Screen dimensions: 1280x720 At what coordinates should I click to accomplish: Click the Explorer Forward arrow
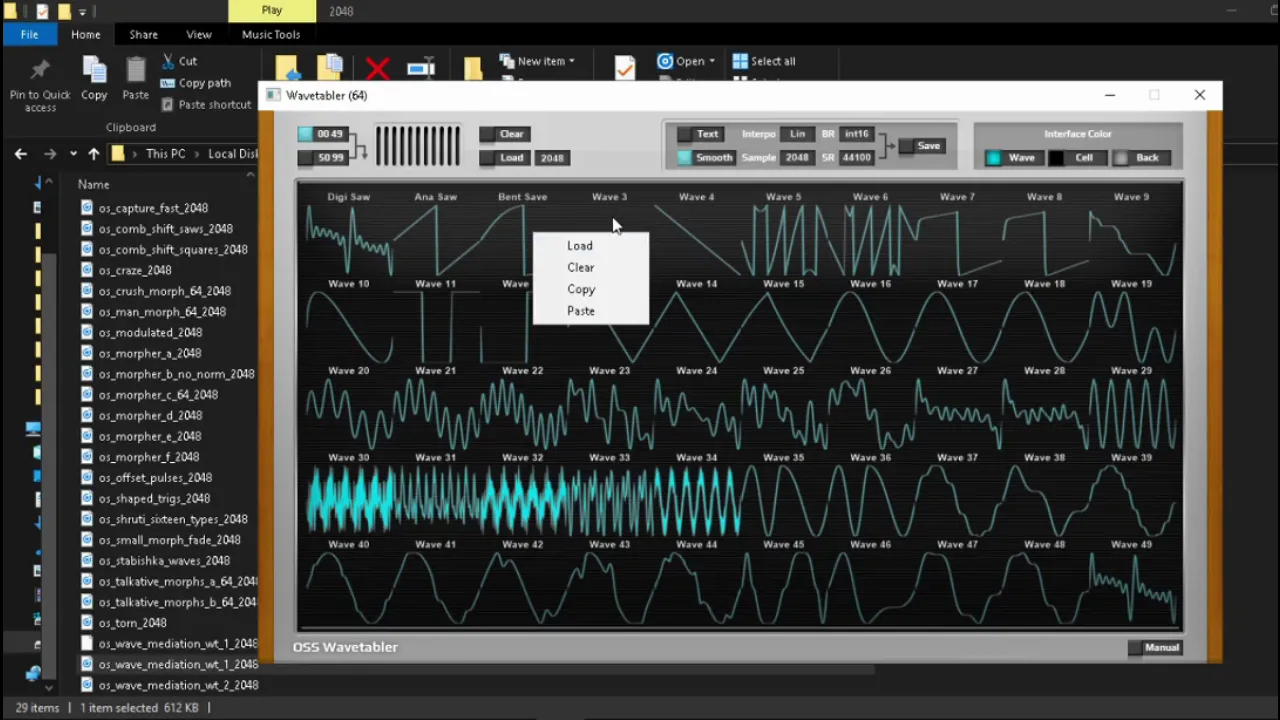[x=50, y=154]
